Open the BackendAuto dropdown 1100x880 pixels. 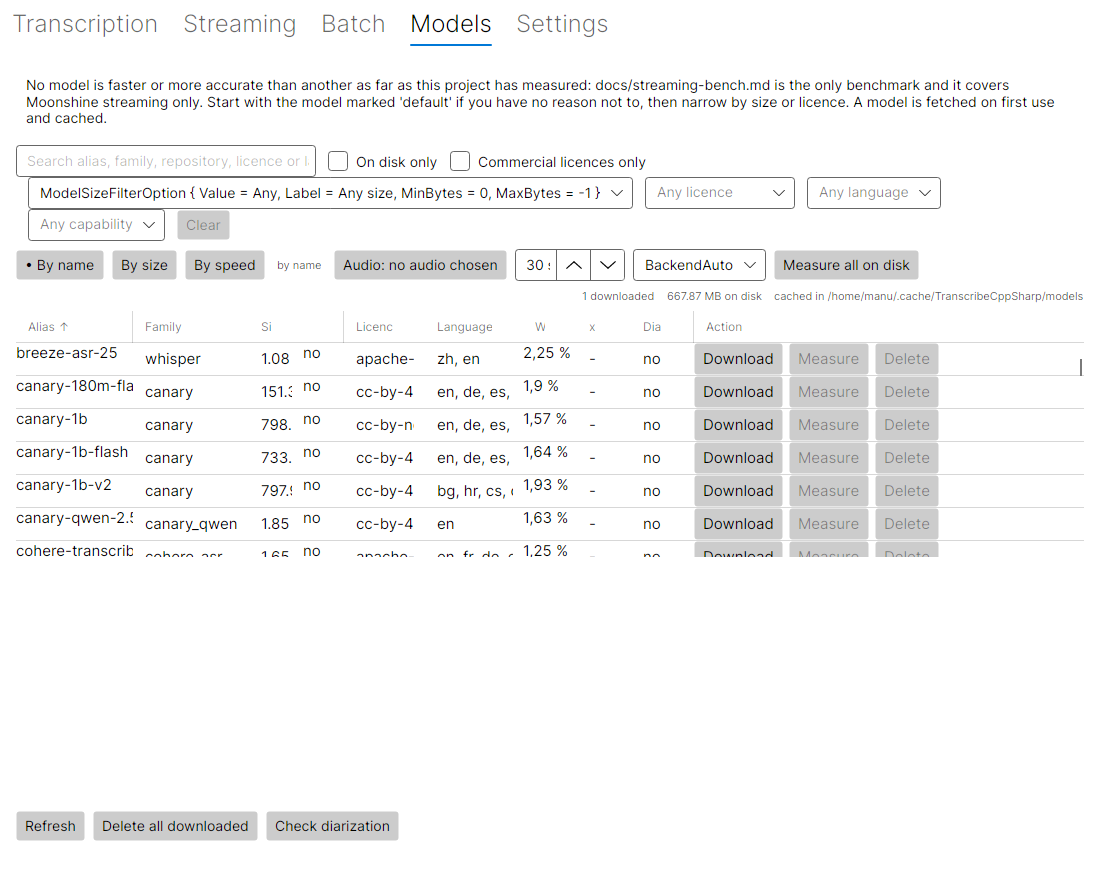[699, 265]
